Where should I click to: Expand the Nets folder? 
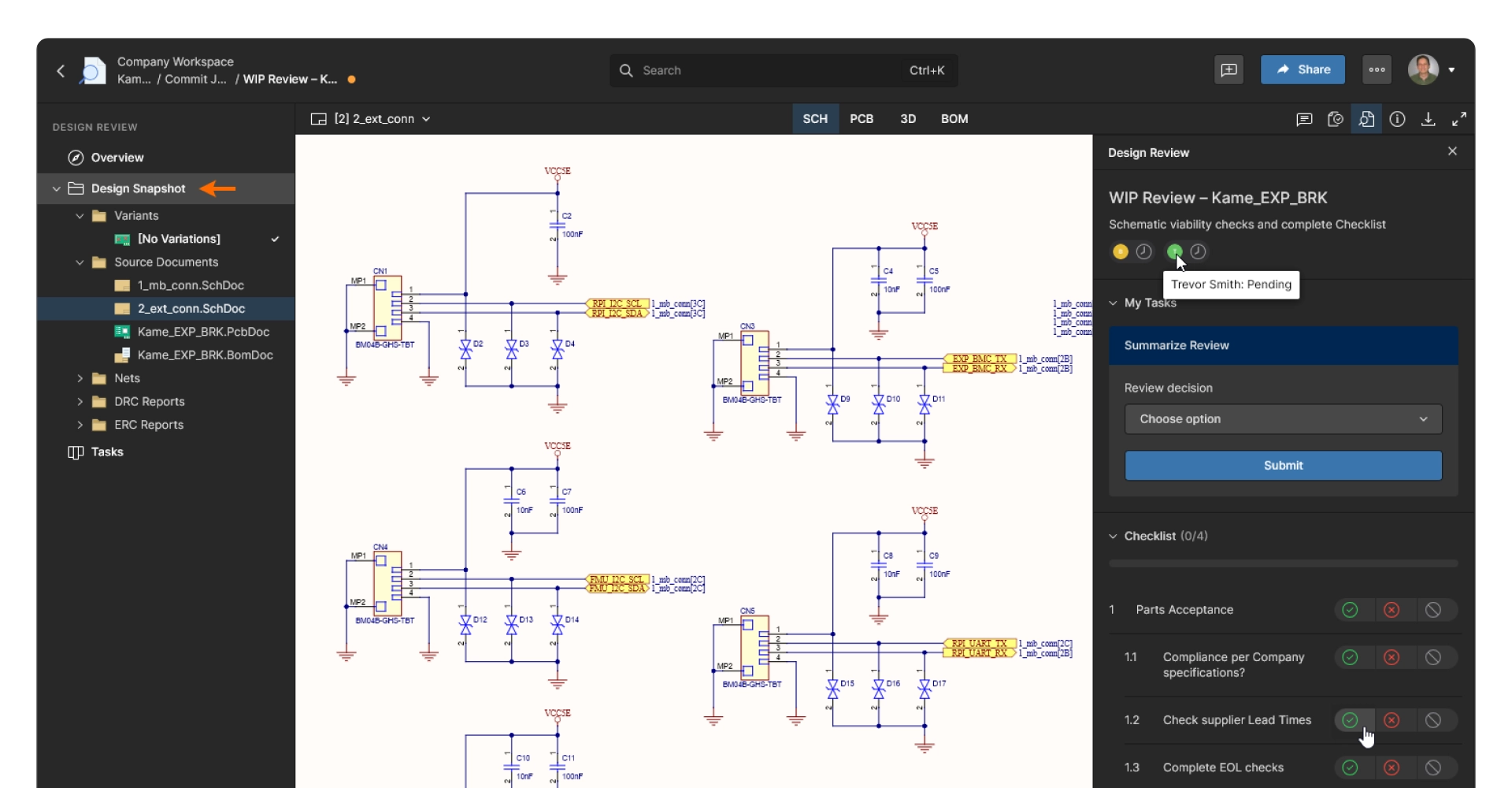80,379
